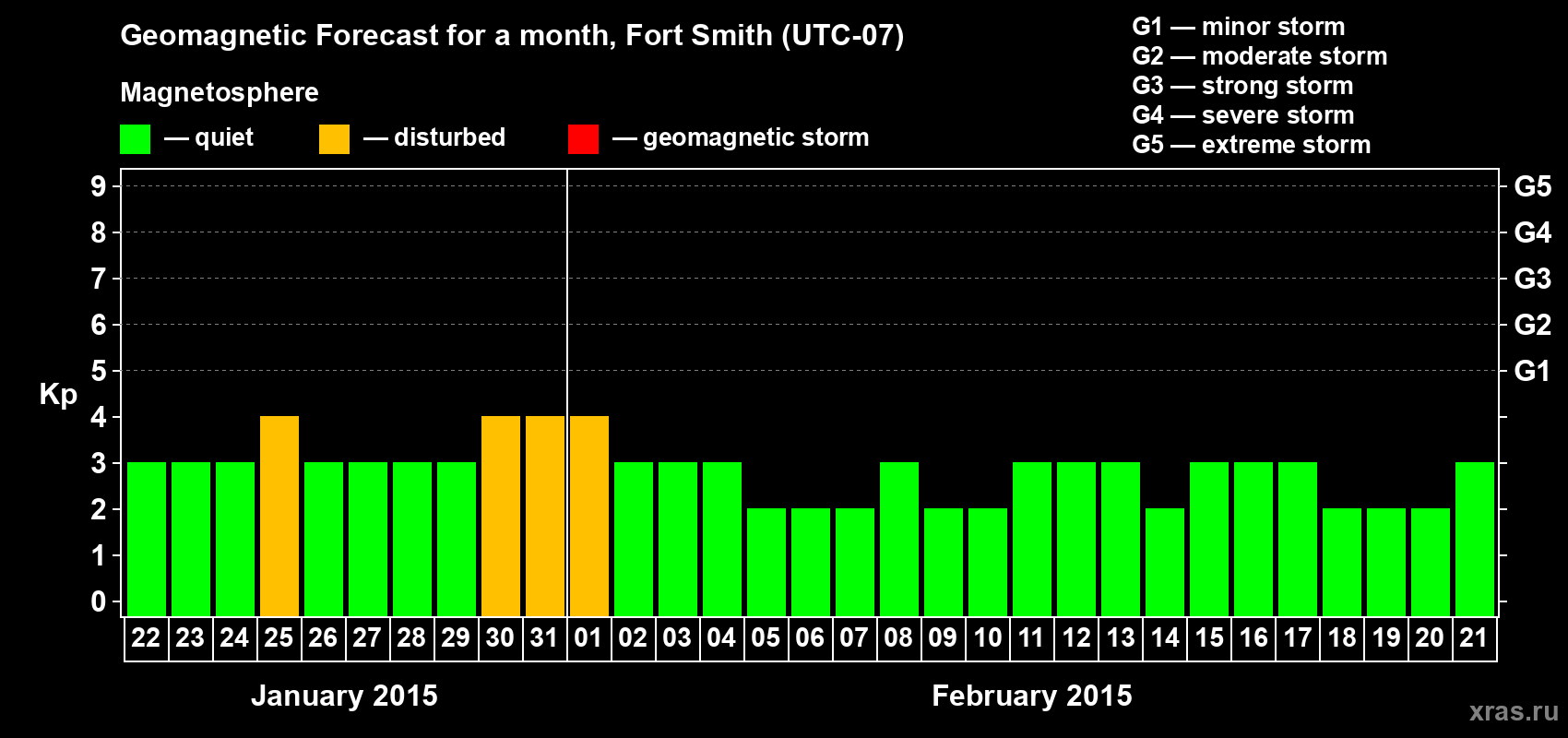
Task: Click the G4 label on right axis
Action: [1533, 232]
